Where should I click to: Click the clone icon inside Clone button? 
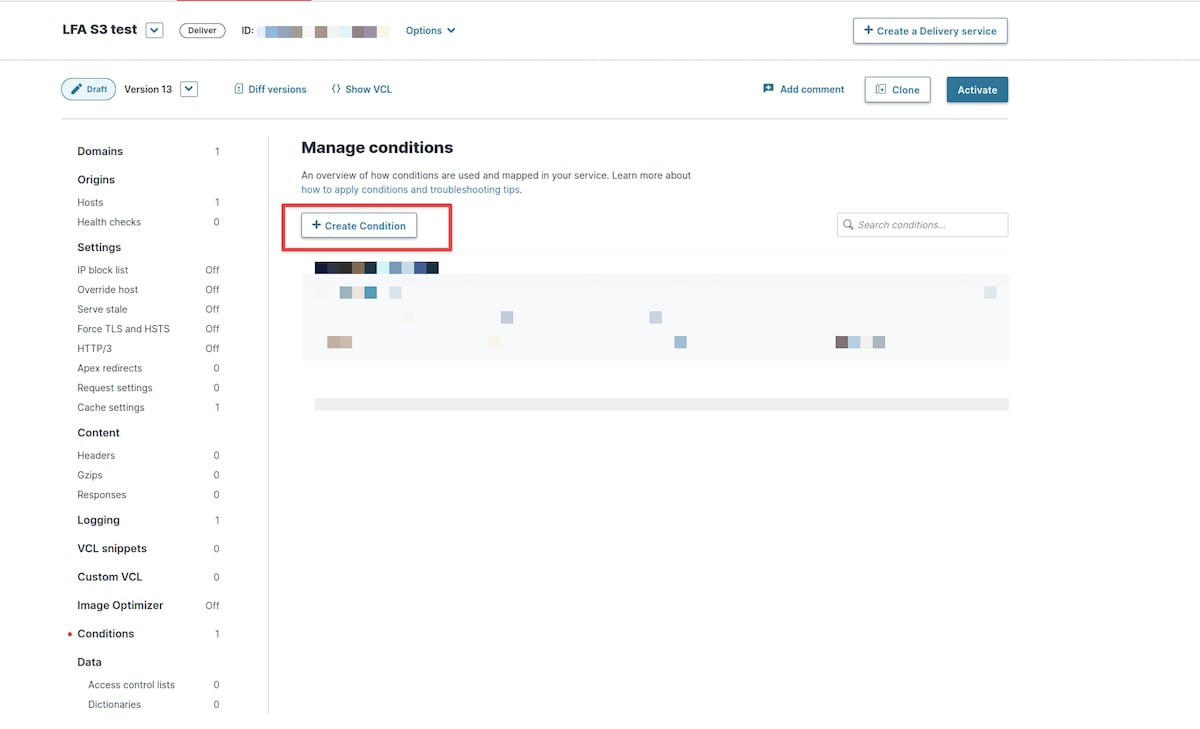coord(881,89)
